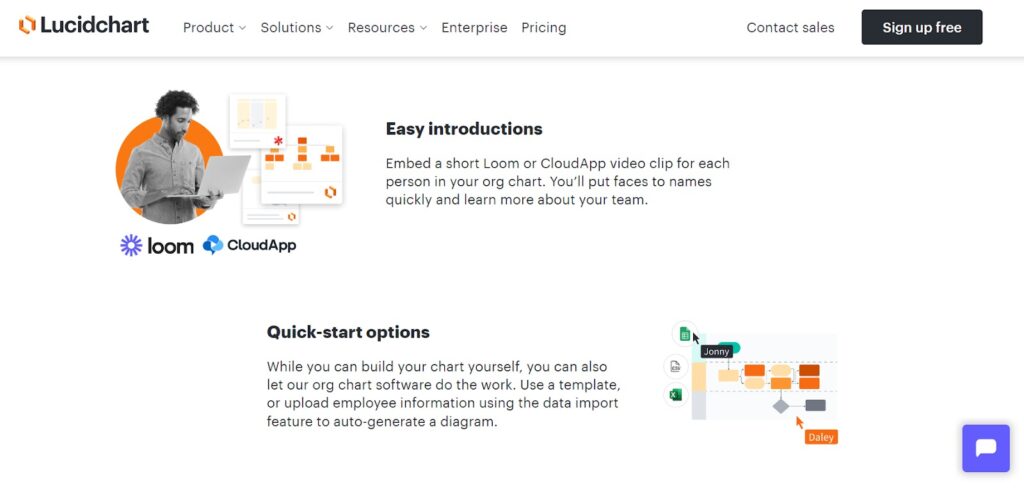Image resolution: width=1024 pixels, height=492 pixels.
Task: Click the Excel icon in illustration
Action: click(676, 395)
